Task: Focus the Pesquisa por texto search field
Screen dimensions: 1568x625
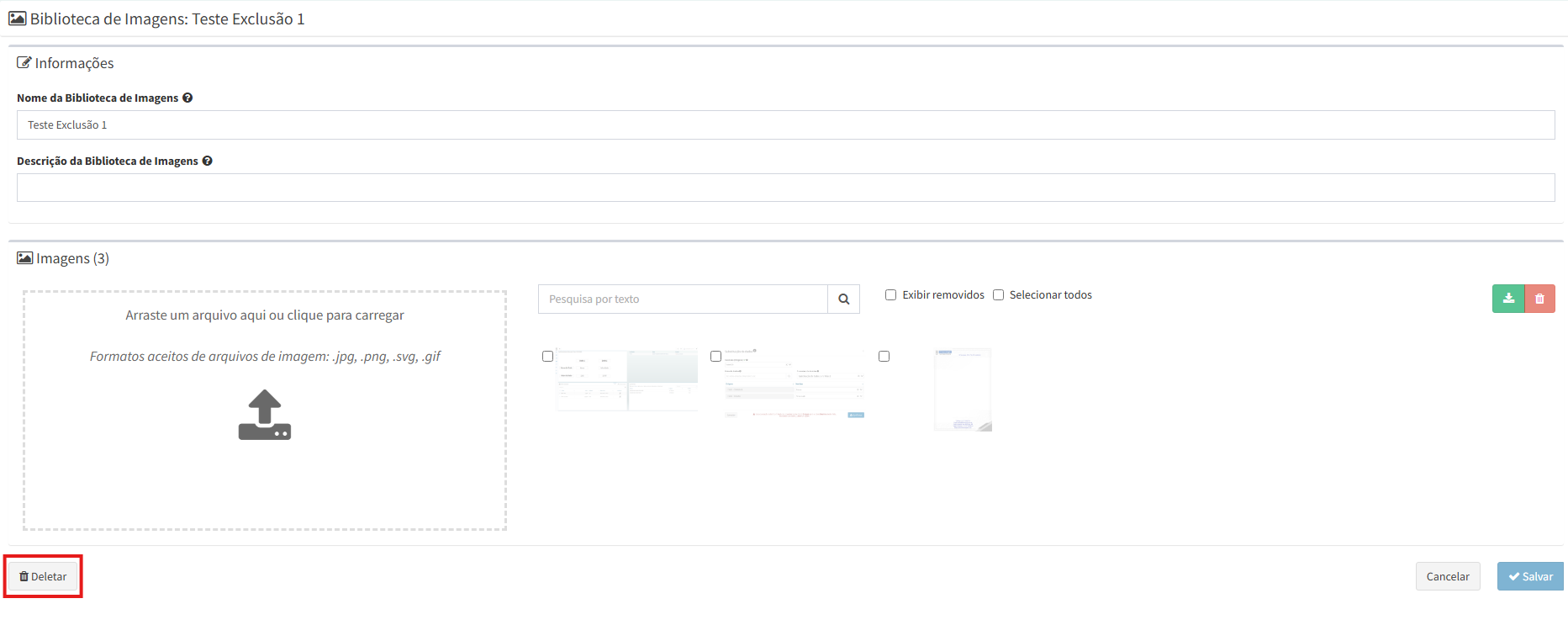Action: pyautogui.click(x=683, y=299)
